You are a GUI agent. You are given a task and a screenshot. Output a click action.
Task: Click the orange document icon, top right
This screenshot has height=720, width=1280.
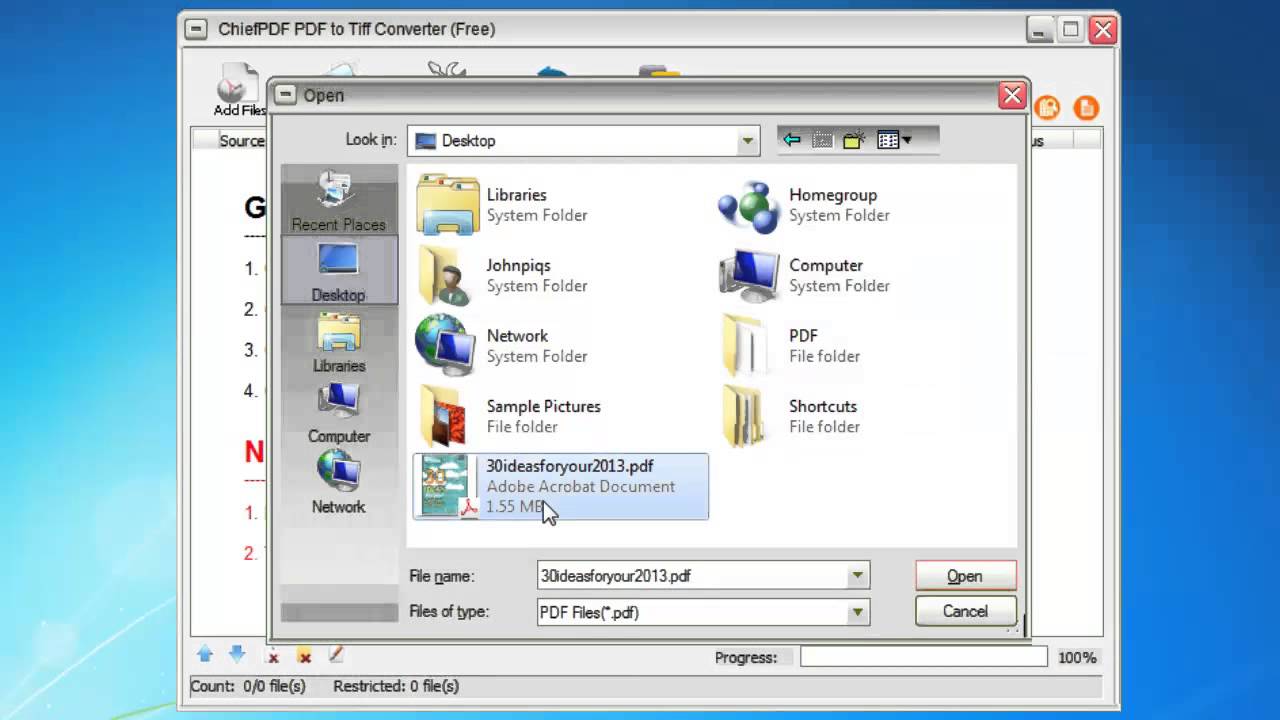pos(1086,108)
